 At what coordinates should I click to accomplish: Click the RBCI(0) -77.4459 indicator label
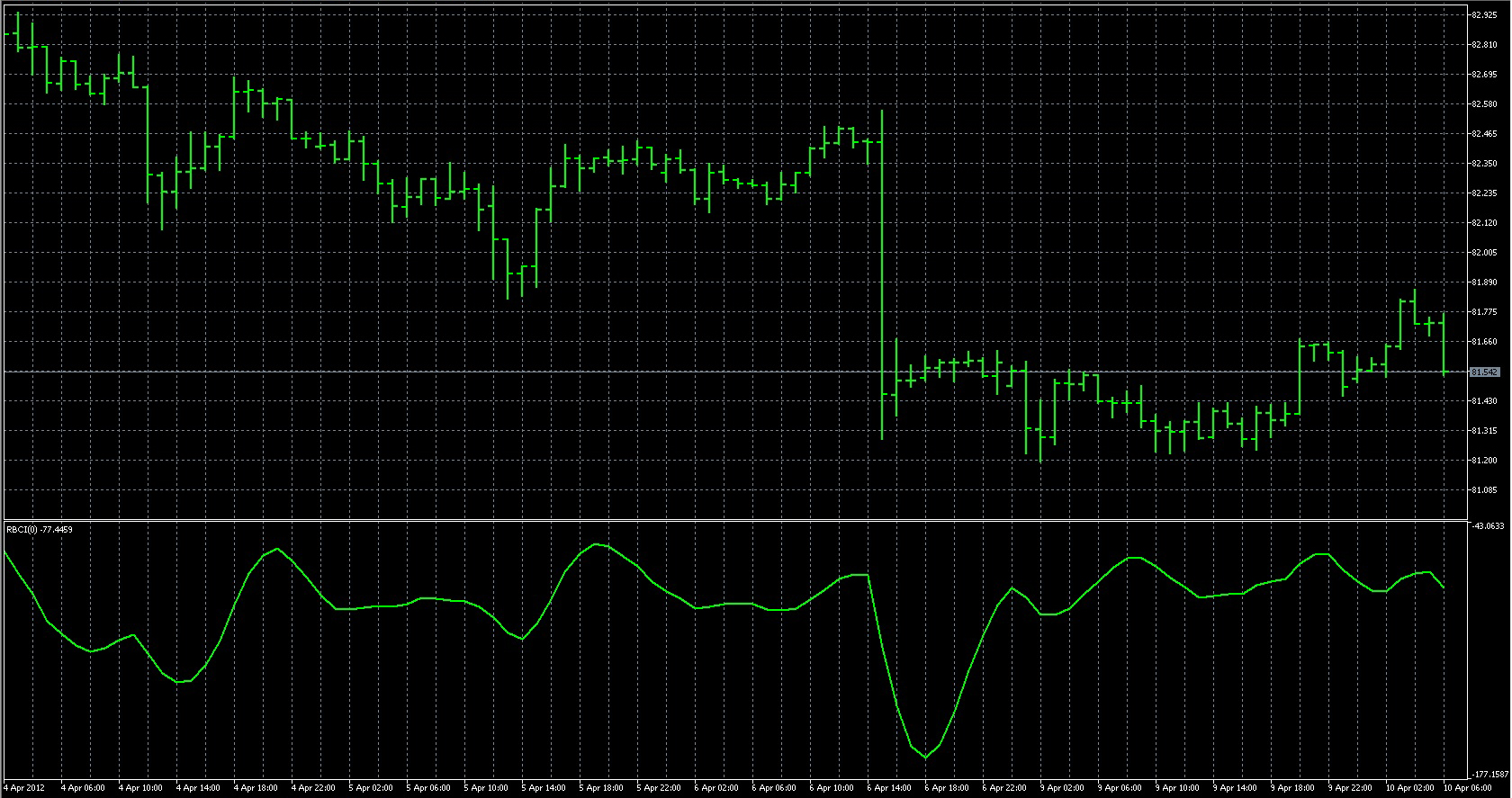(40, 529)
